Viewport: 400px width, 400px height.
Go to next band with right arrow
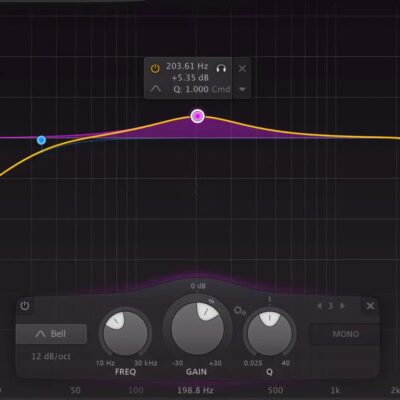342,306
